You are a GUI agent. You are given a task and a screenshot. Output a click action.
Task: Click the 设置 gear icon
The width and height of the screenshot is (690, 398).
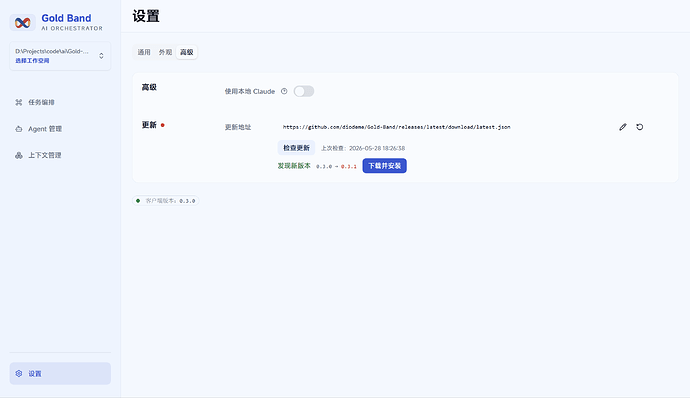[18, 373]
